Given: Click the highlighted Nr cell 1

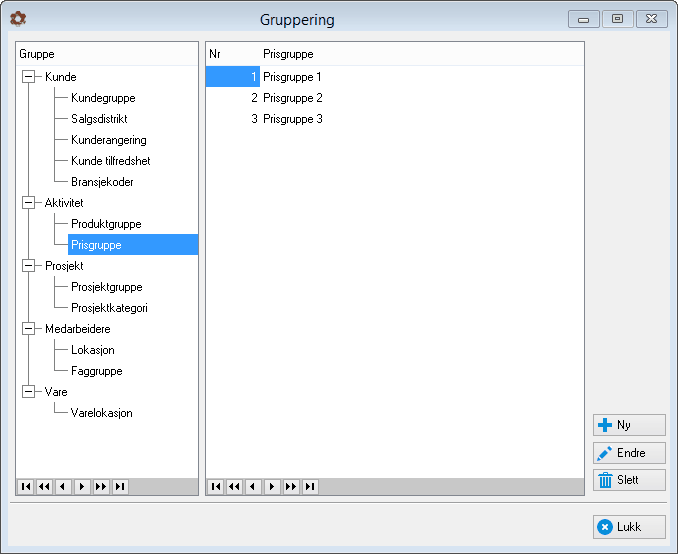Looking at the screenshot, I should point(233,77).
